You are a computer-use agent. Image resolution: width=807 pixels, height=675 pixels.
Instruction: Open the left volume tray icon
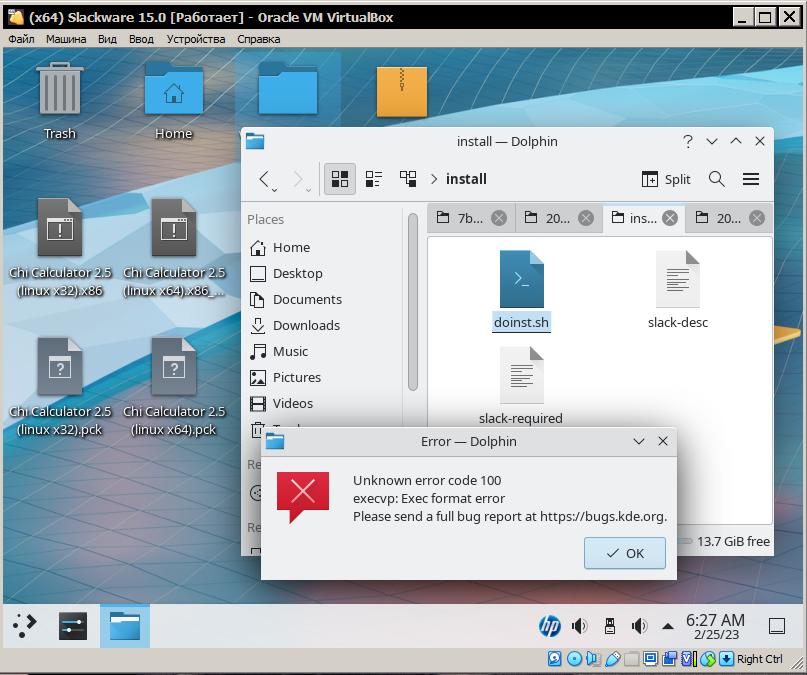(580, 626)
